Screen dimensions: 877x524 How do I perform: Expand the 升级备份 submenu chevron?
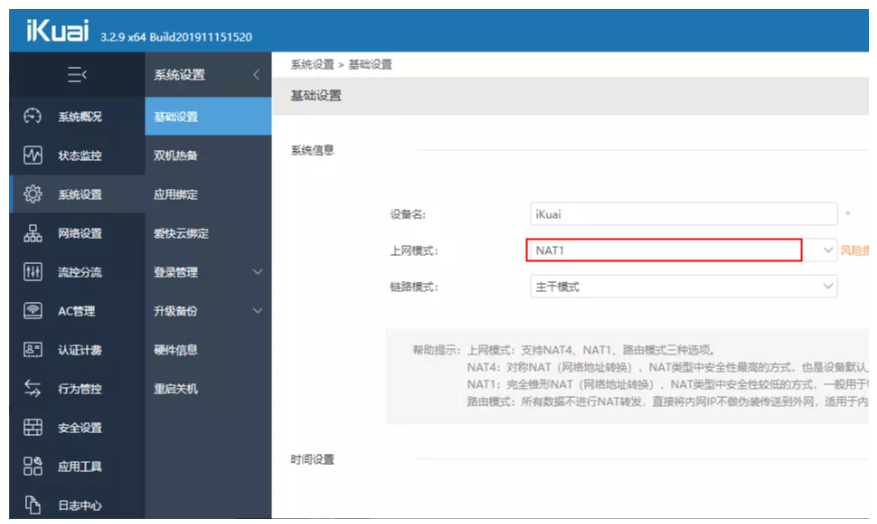257,310
